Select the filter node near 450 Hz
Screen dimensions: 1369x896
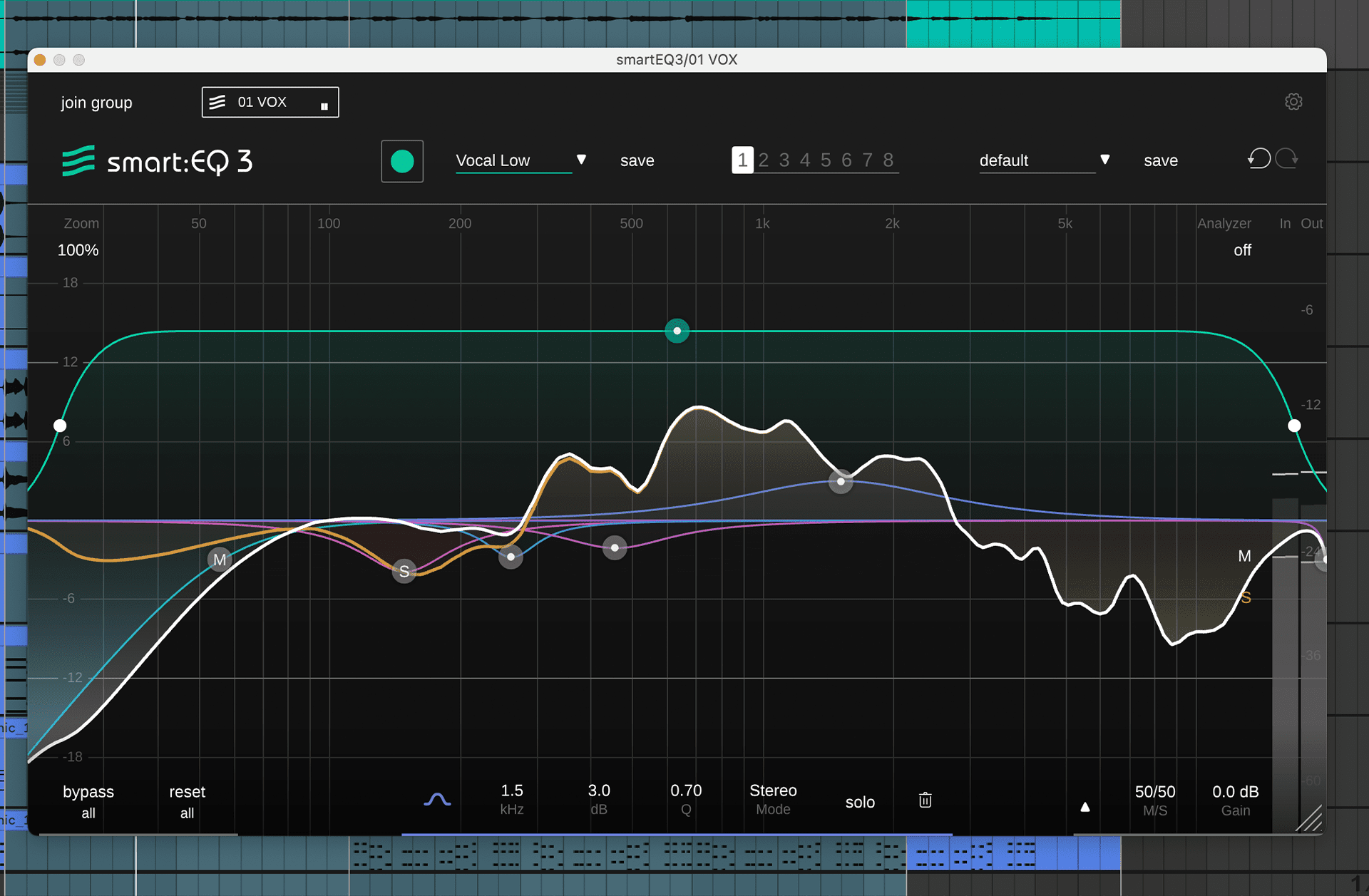pos(615,547)
